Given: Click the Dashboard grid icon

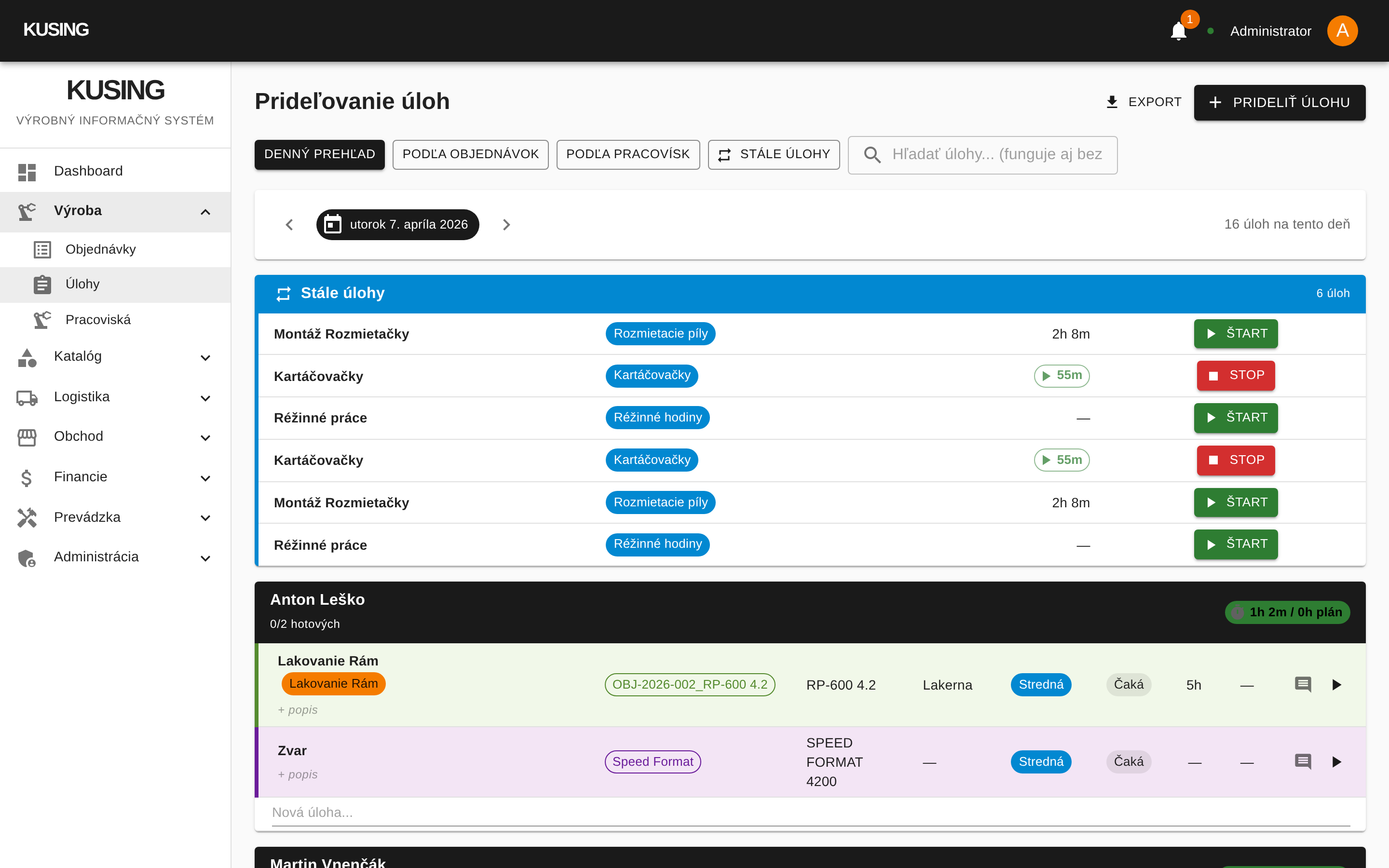Looking at the screenshot, I should point(27,172).
